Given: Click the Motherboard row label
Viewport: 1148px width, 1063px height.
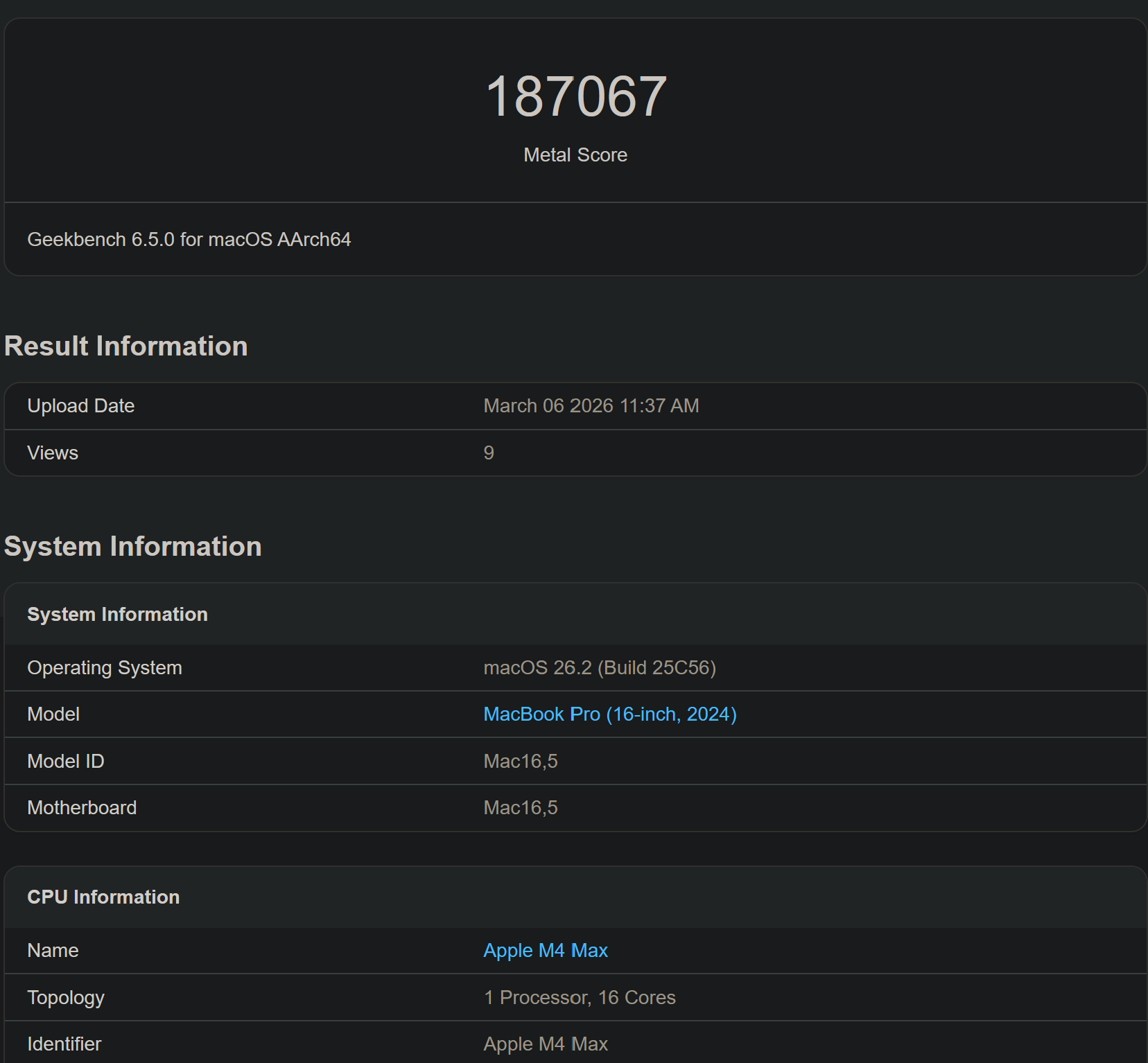Looking at the screenshot, I should 82,808.
